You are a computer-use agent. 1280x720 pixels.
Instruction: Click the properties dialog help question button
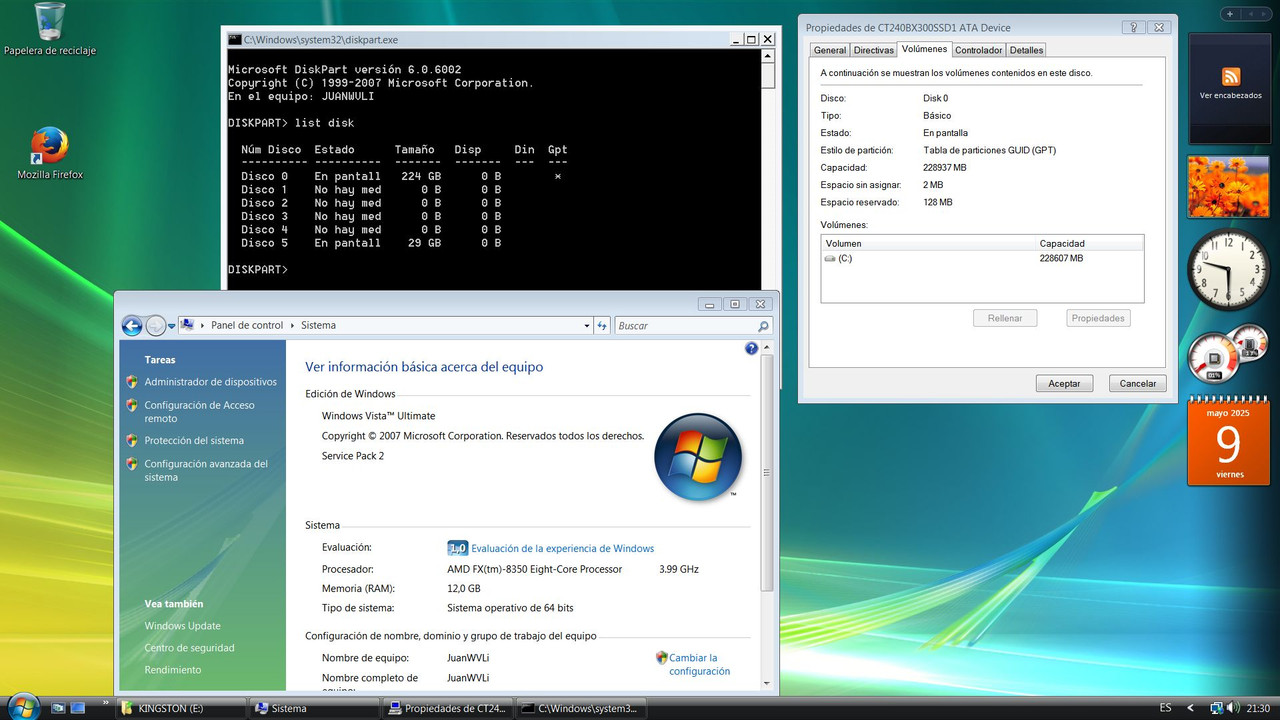click(1133, 27)
